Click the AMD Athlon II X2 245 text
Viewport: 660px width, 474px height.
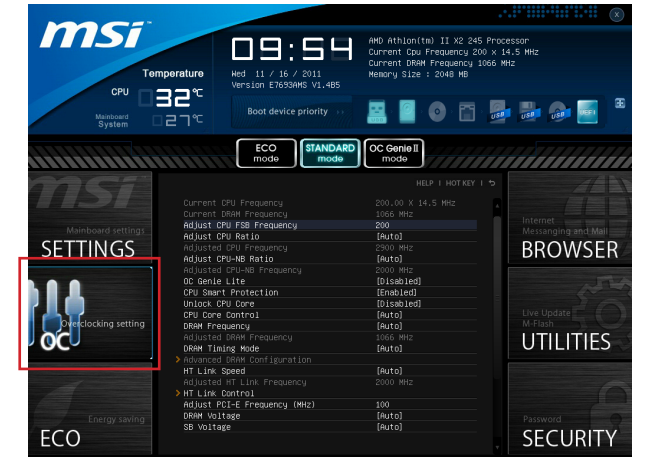pos(449,41)
